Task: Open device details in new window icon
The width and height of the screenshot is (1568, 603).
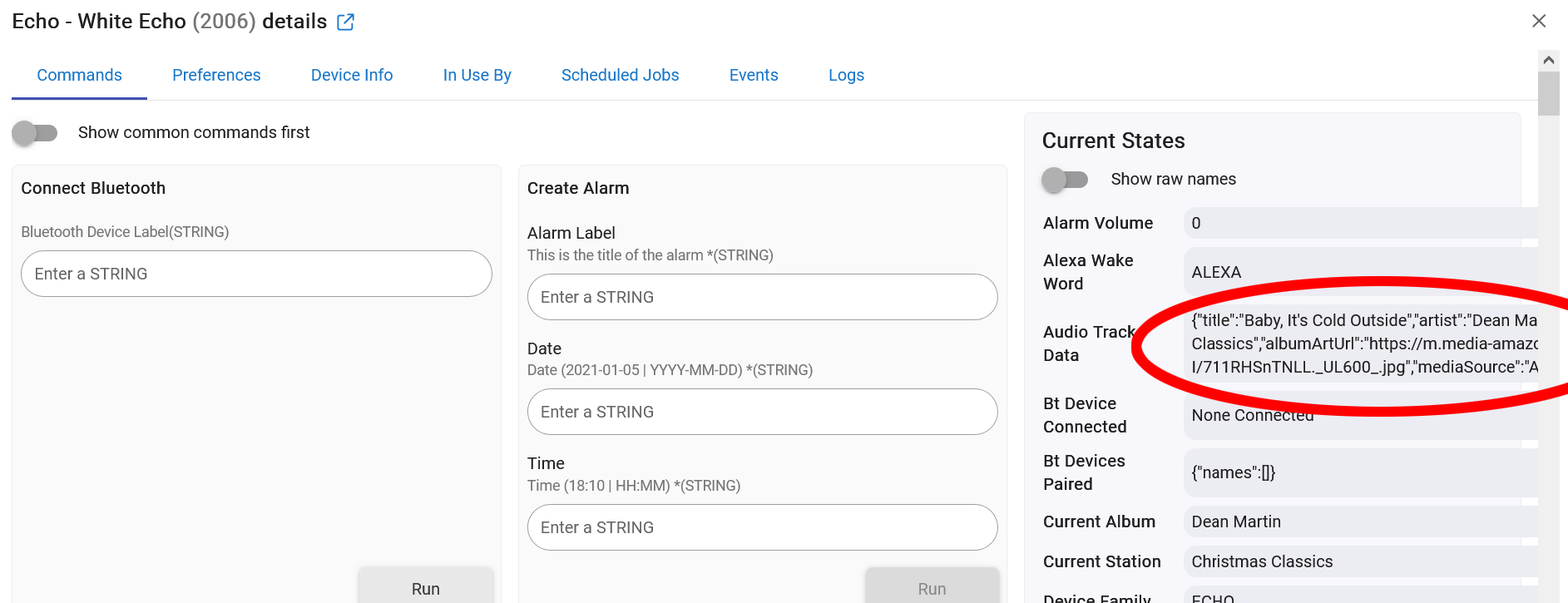Action: point(345,22)
